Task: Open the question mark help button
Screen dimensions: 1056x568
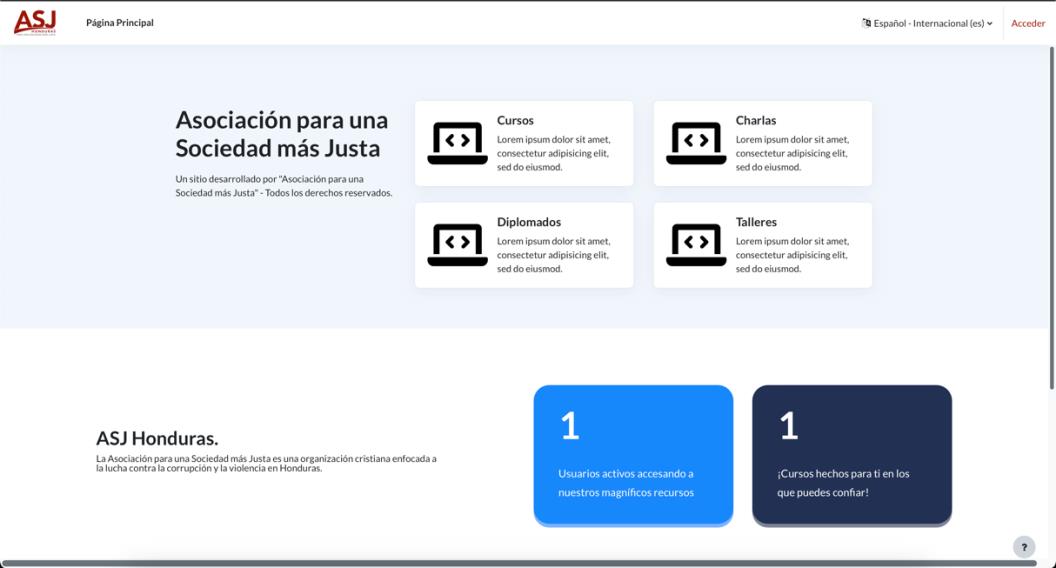Action: 1024,547
